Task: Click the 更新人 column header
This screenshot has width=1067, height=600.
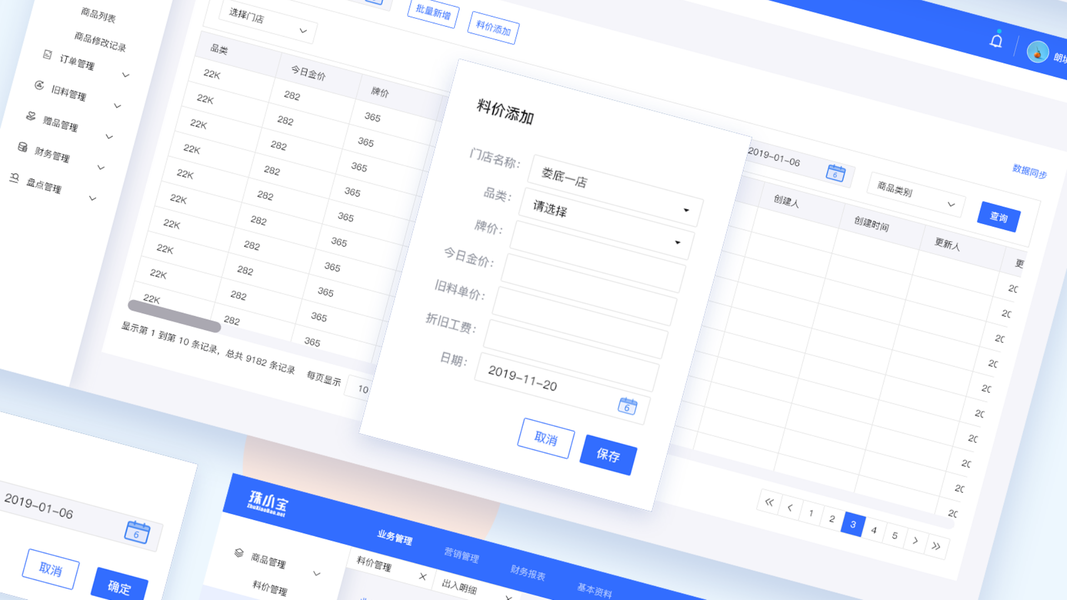Action: (x=947, y=244)
